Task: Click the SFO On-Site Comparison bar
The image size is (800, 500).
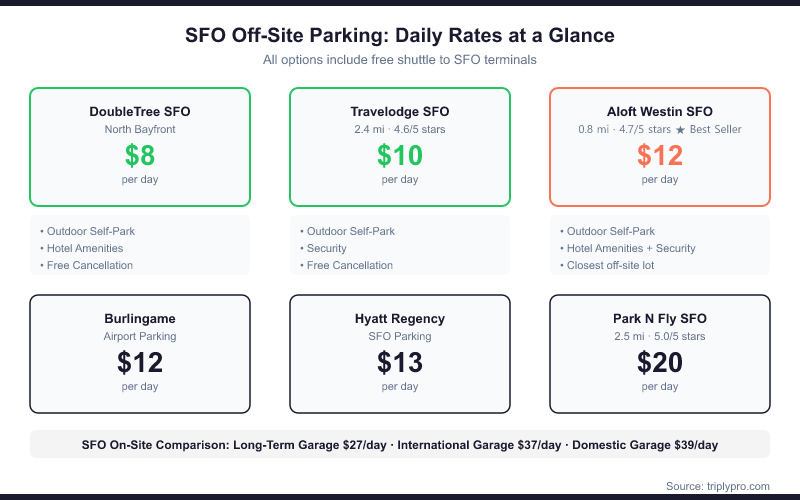Action: pyautogui.click(x=400, y=444)
